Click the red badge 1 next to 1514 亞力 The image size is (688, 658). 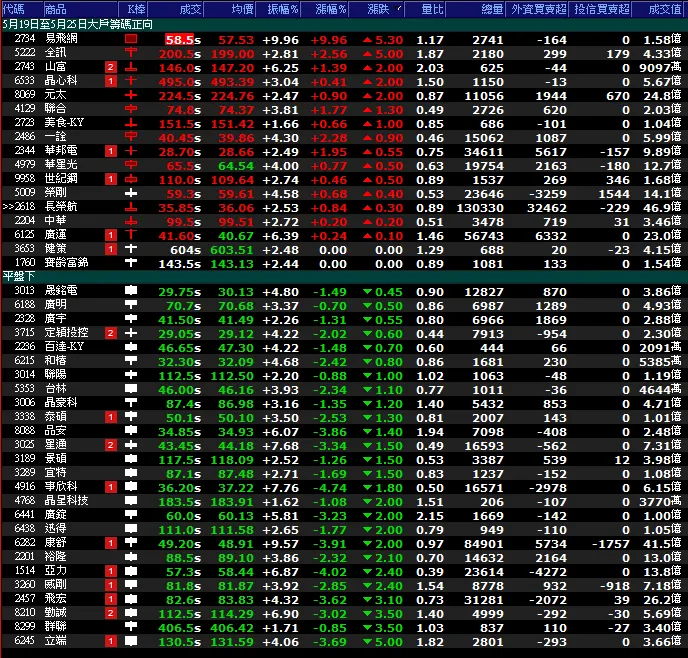(111, 571)
